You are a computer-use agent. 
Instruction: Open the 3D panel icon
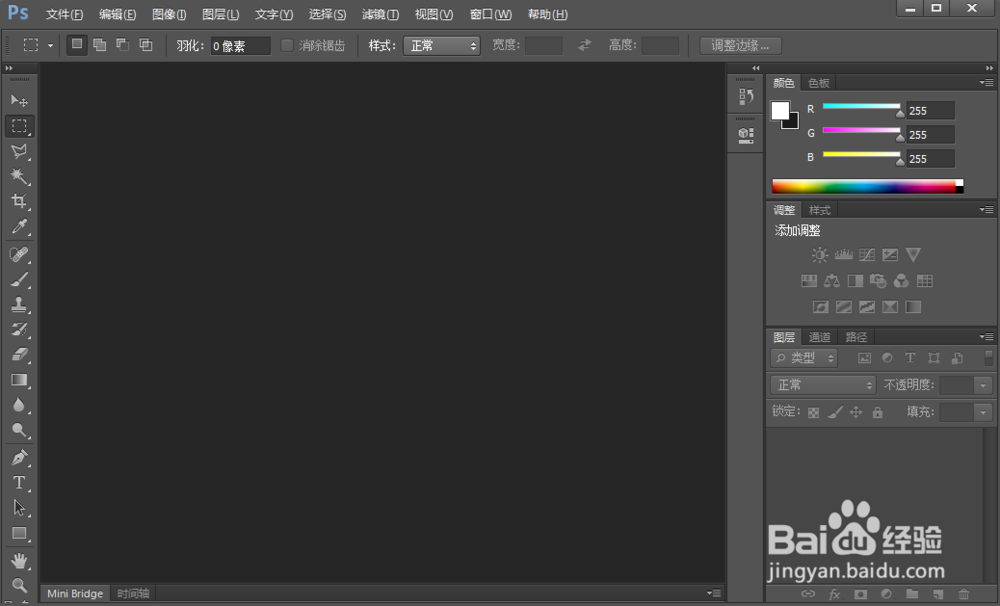coord(746,135)
